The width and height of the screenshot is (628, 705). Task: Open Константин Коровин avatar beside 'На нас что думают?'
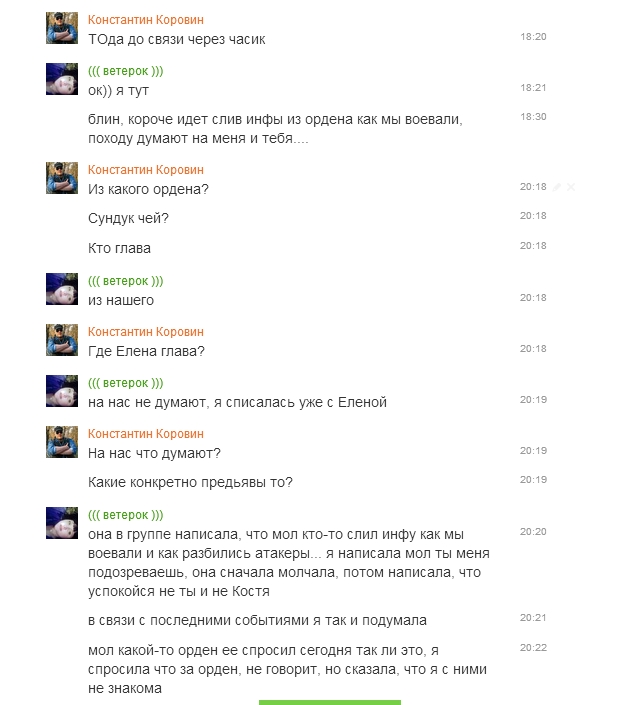click(62, 442)
